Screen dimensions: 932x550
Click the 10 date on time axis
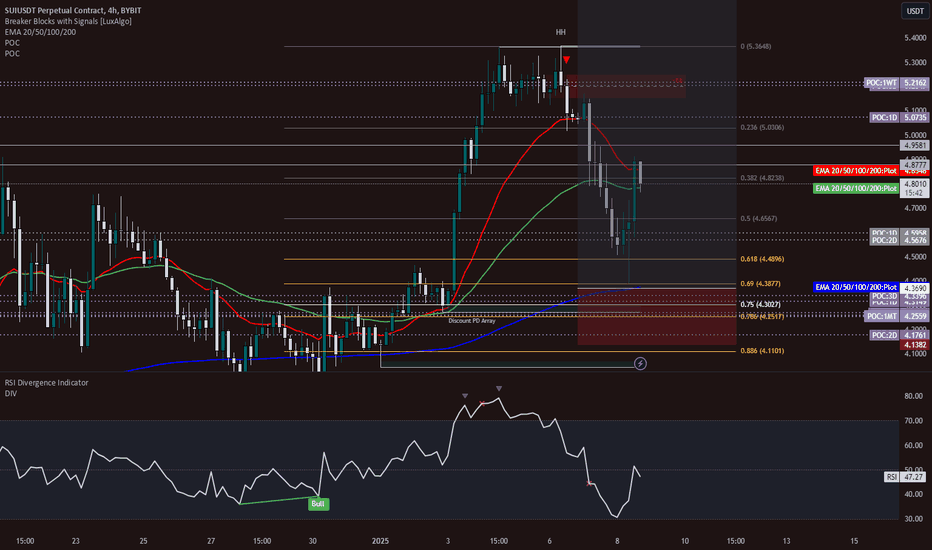685,541
